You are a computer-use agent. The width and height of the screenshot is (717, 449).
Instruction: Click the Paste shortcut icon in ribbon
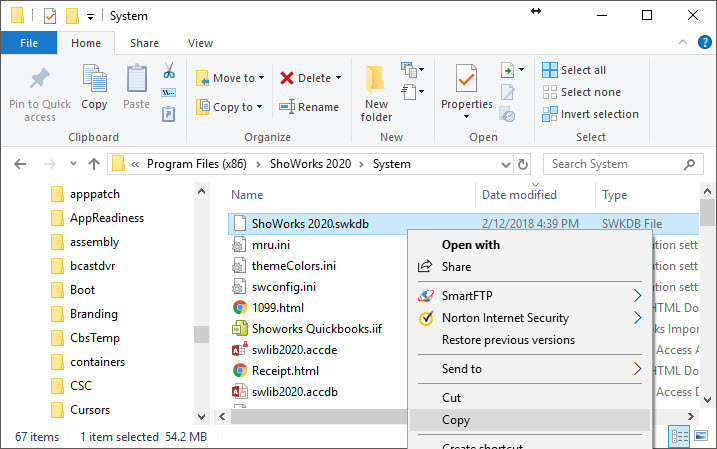168,114
